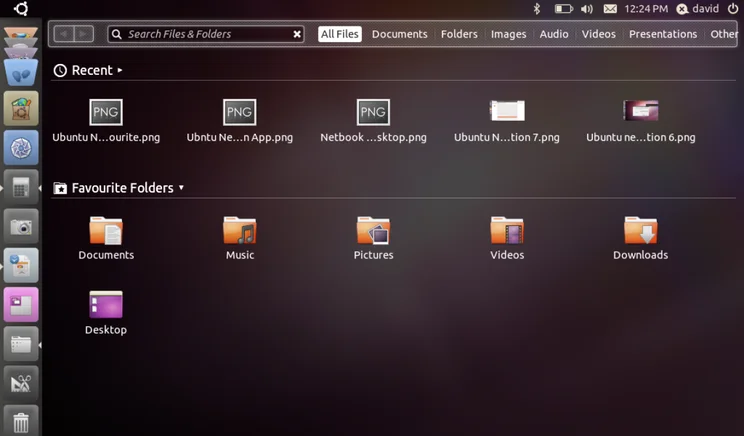Clear the search with the X button
The width and height of the screenshot is (744, 436).
297,34
